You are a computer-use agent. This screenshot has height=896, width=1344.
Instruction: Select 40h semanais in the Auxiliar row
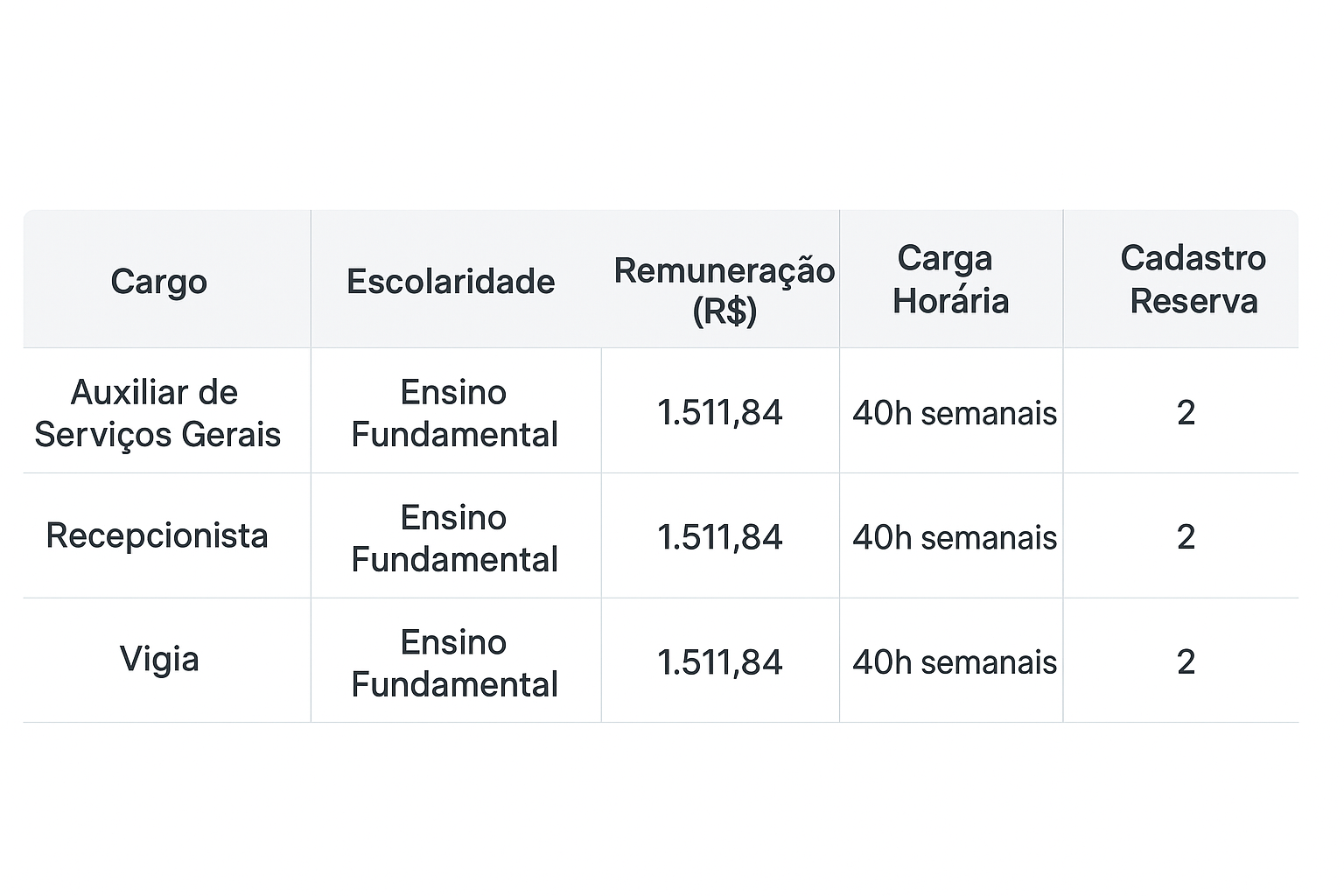pos(954,413)
